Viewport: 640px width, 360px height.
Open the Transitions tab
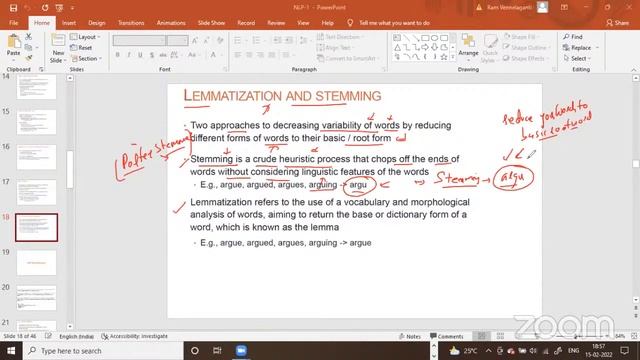click(x=131, y=23)
